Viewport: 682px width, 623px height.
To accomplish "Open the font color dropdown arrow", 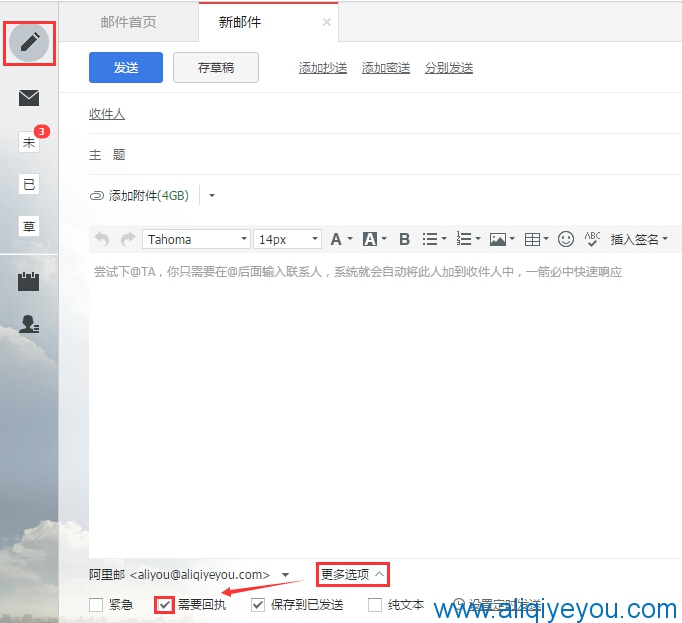I will [x=350, y=238].
